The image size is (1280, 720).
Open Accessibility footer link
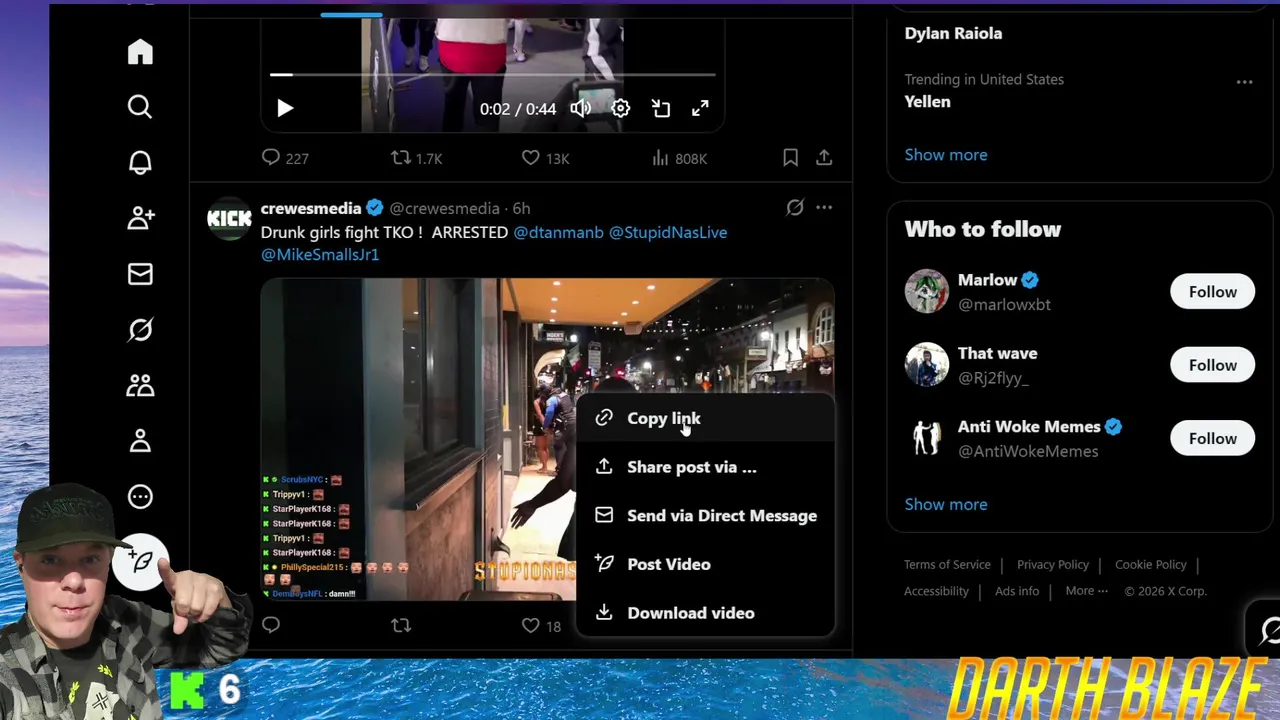coord(936,591)
